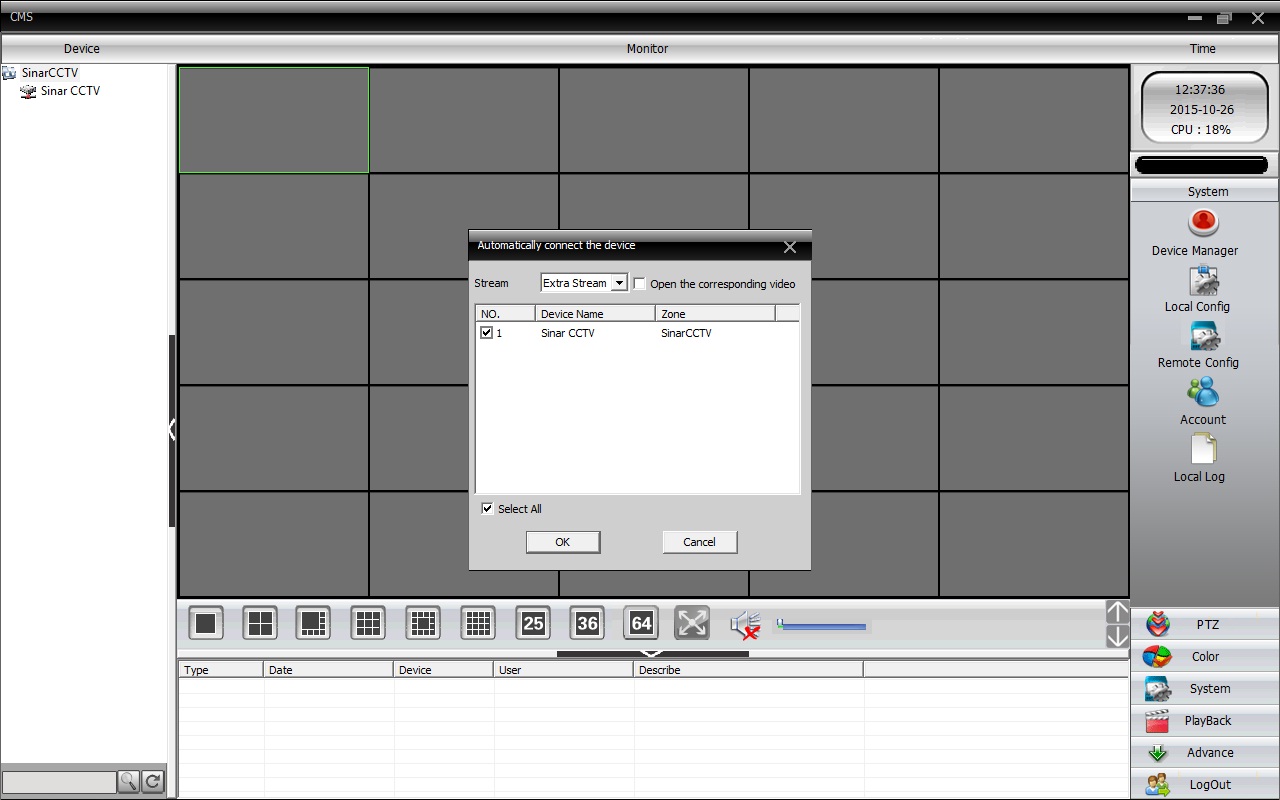Viewport: 1280px width, 800px height.
Task: Toggle full screen view
Action: [692, 623]
